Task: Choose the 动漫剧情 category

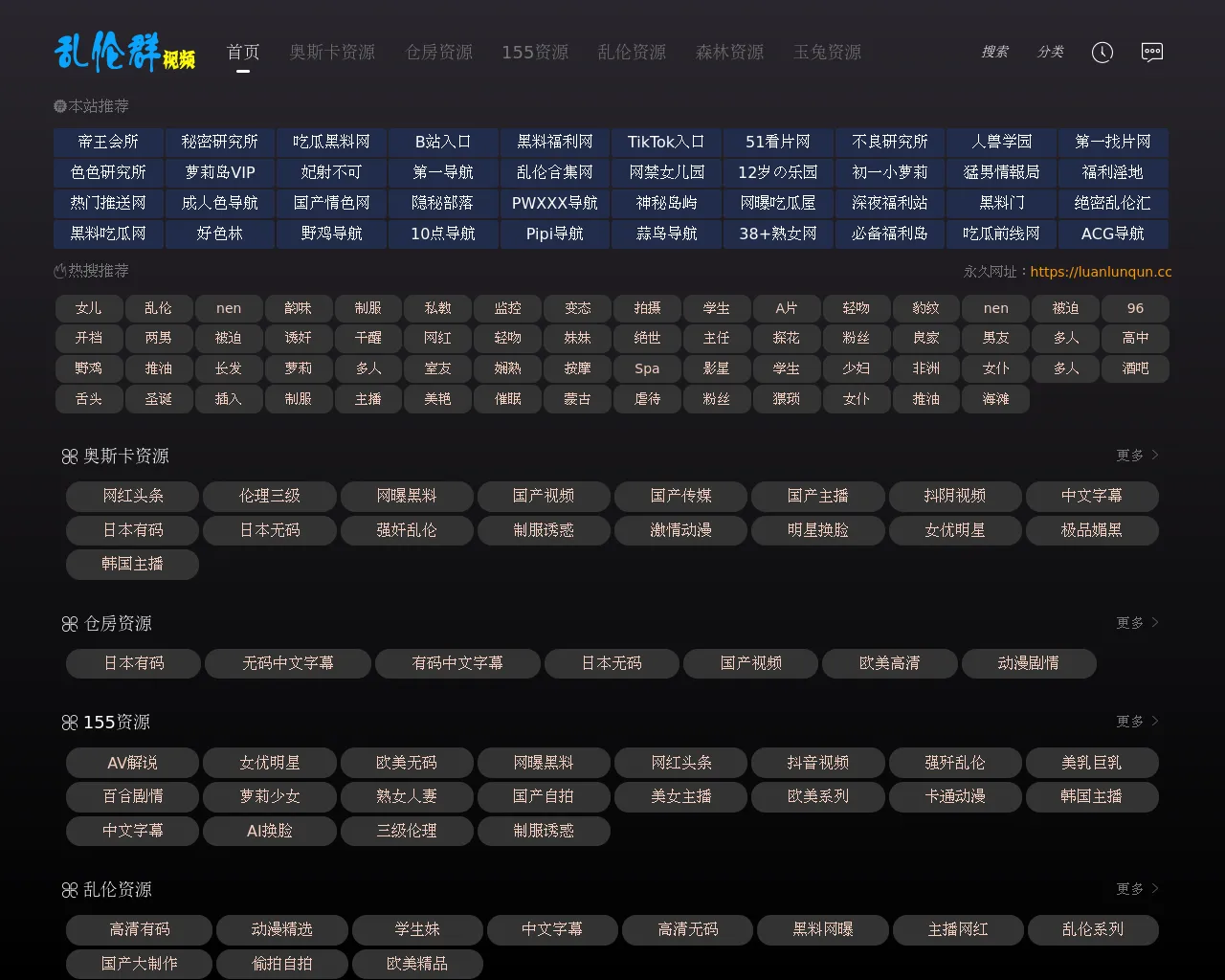Action: [1029, 663]
